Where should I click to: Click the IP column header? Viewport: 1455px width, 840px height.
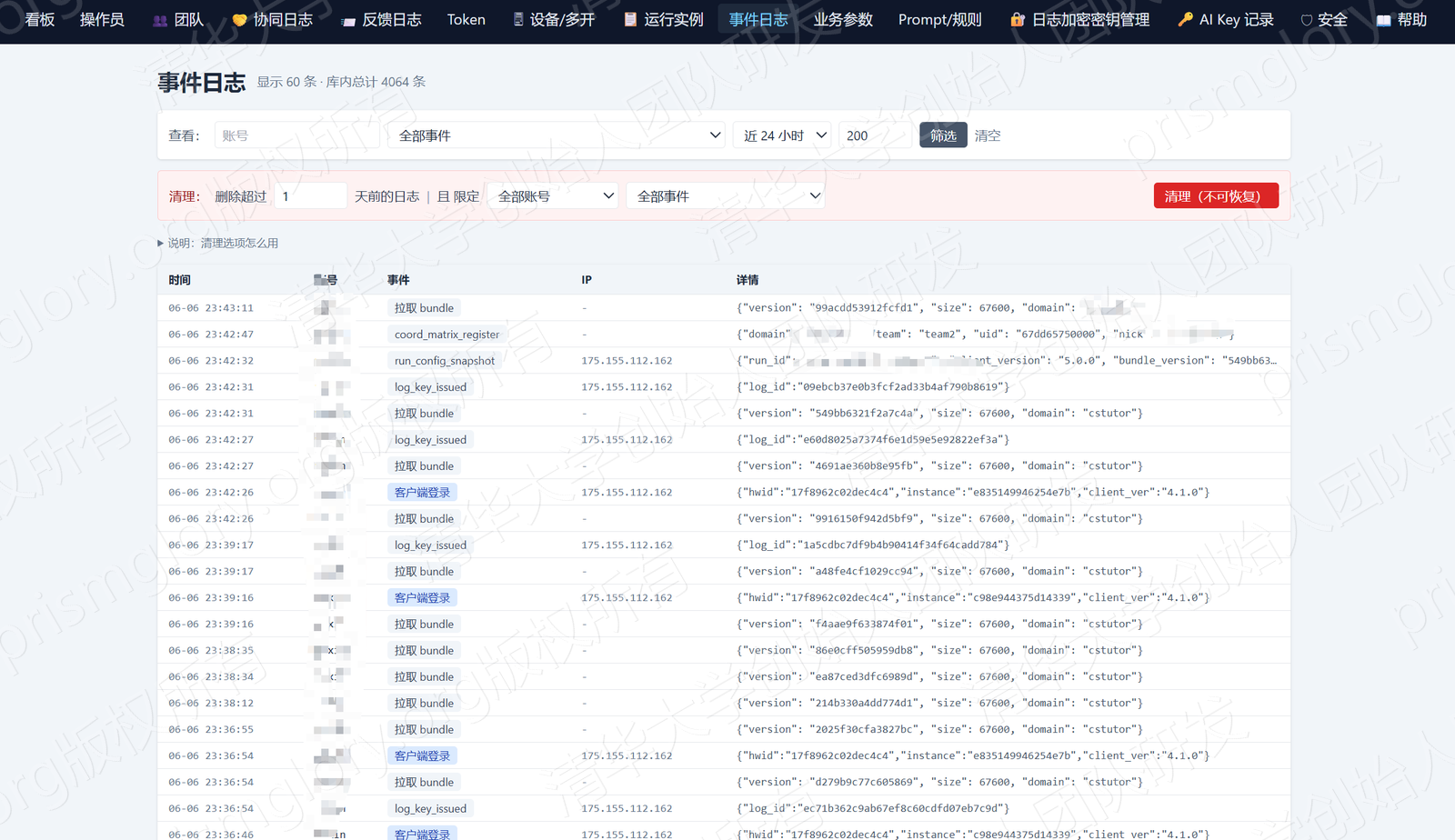coord(587,280)
